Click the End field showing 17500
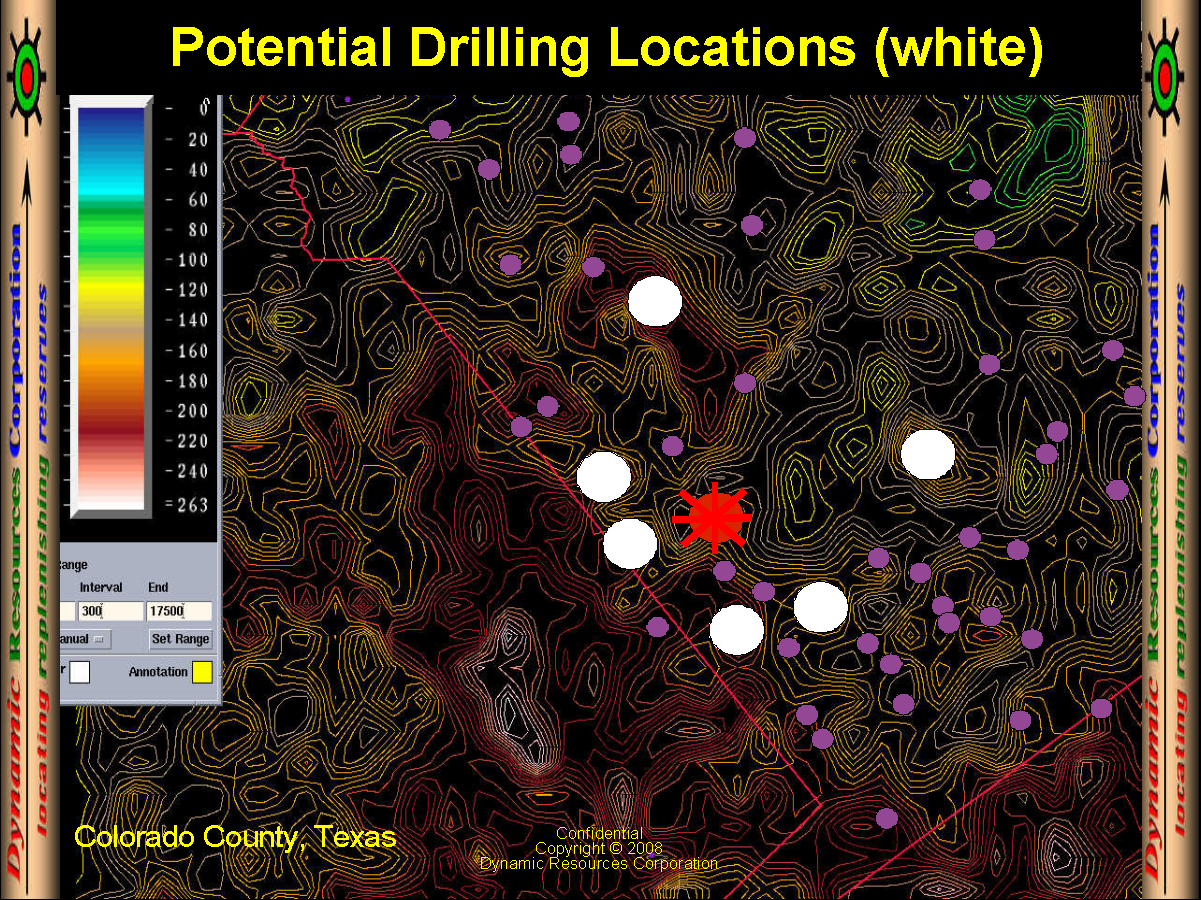 [x=179, y=610]
